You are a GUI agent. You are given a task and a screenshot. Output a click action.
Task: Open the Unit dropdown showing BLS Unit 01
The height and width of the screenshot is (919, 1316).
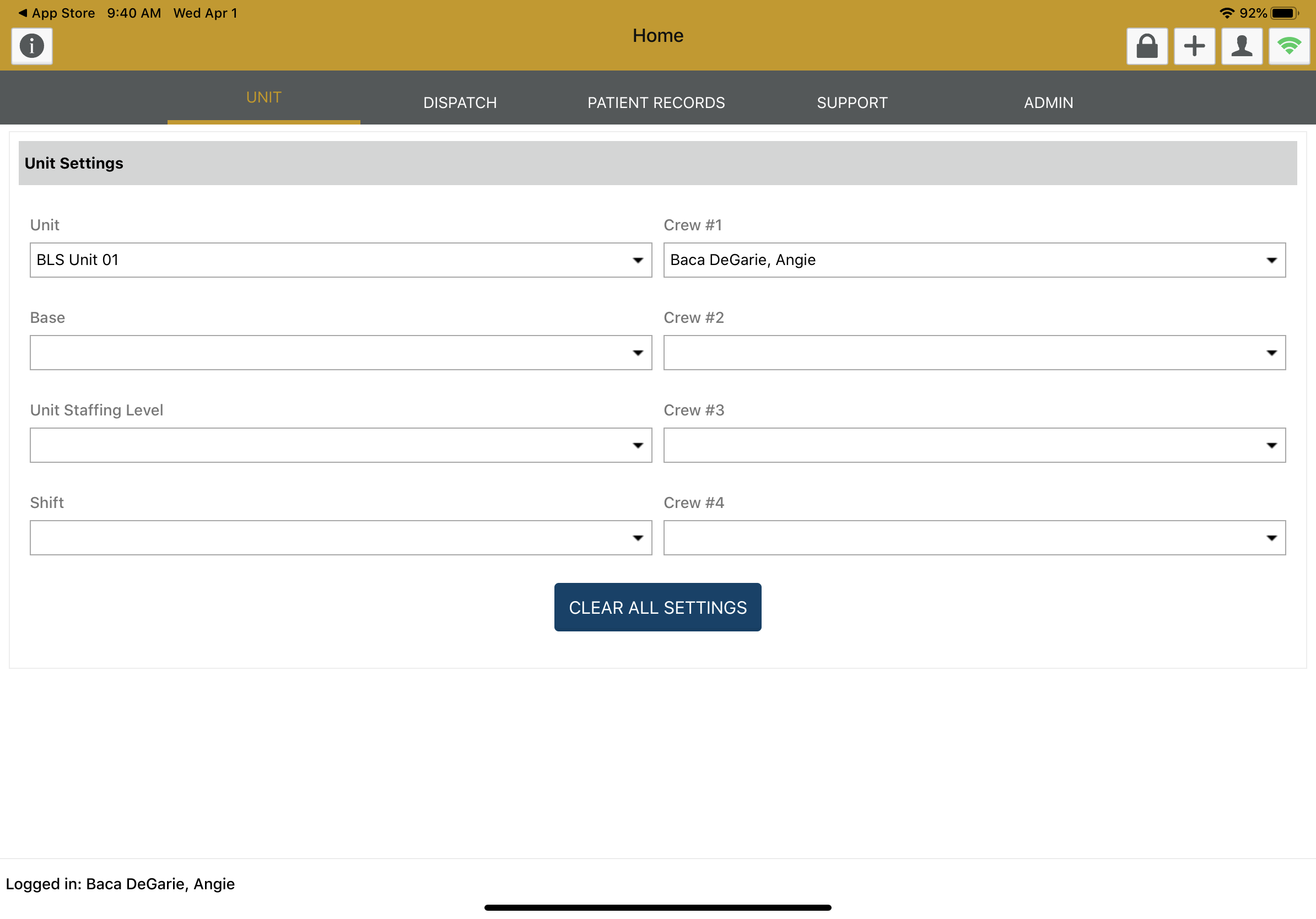pyautogui.click(x=341, y=260)
